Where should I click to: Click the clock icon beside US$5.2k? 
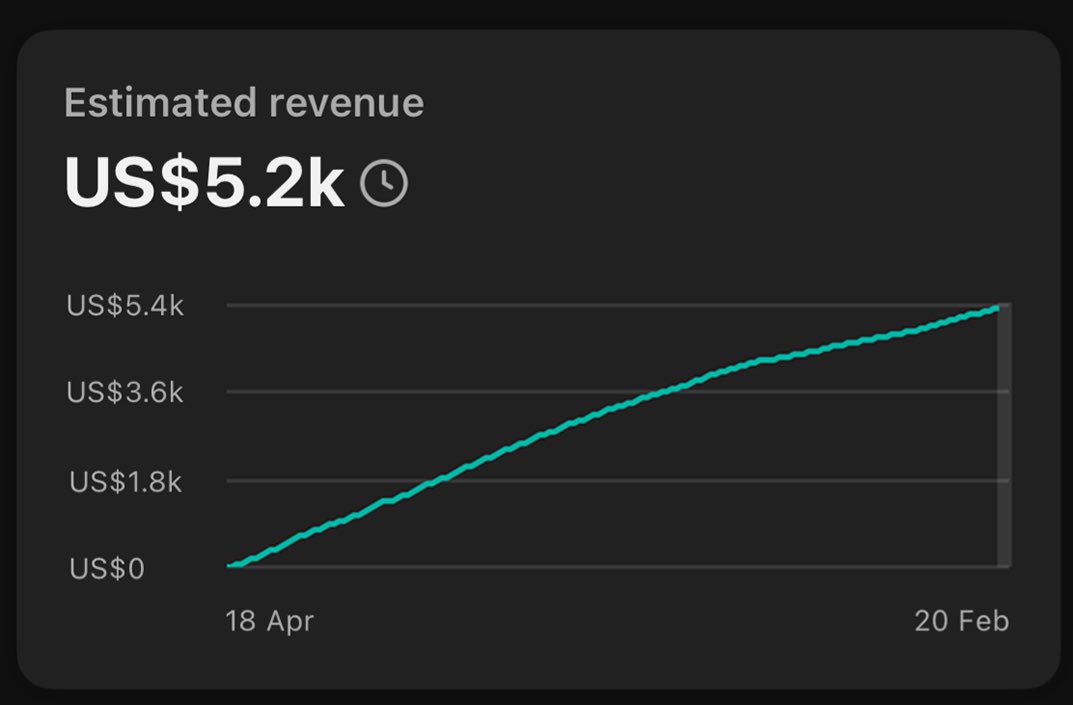384,183
